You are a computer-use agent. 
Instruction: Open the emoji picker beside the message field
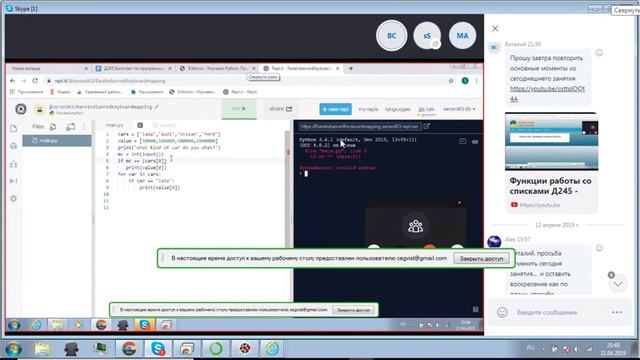[502, 312]
